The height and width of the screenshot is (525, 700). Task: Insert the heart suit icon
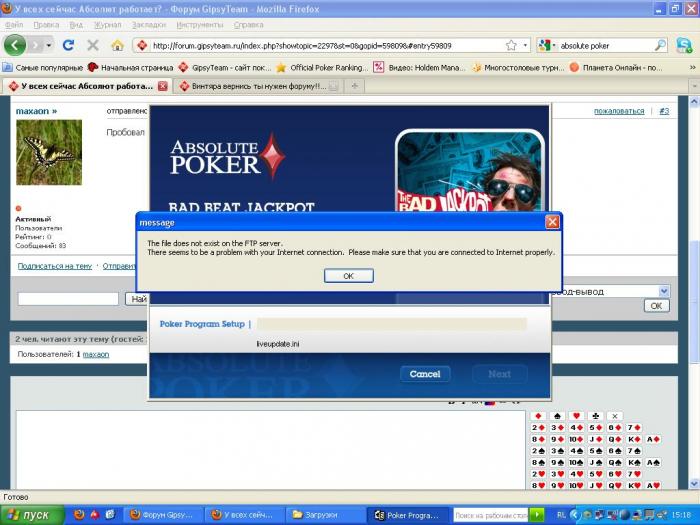coord(576,416)
